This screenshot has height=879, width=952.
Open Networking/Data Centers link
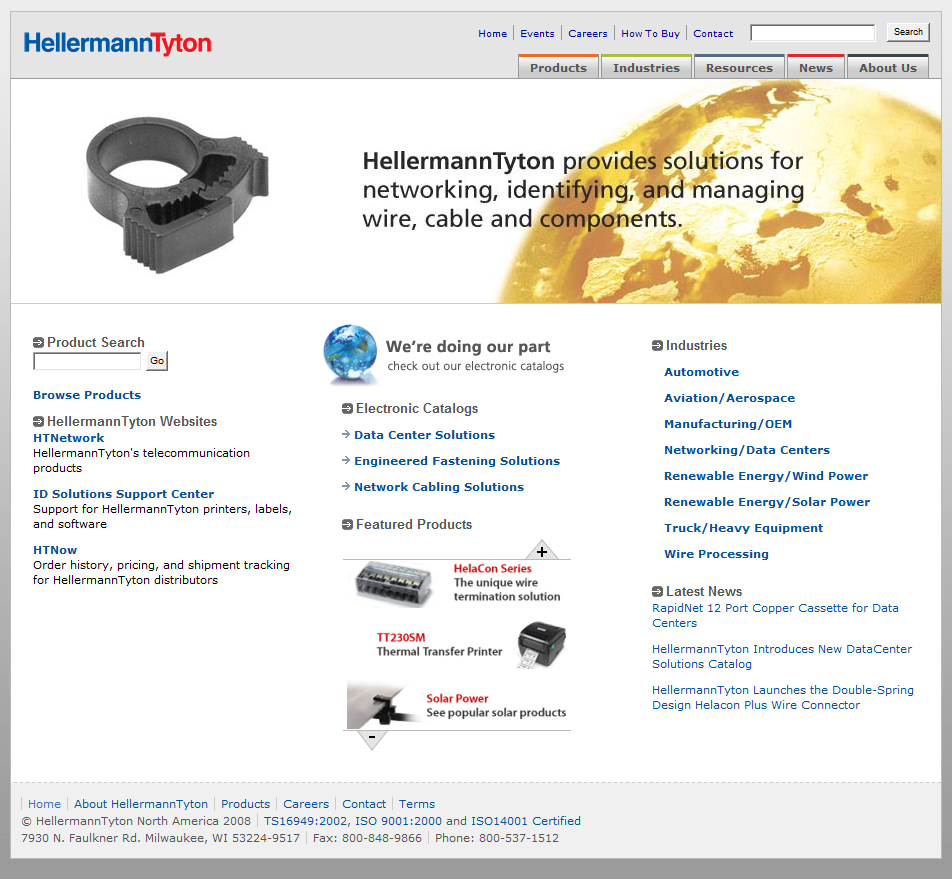[x=747, y=450]
